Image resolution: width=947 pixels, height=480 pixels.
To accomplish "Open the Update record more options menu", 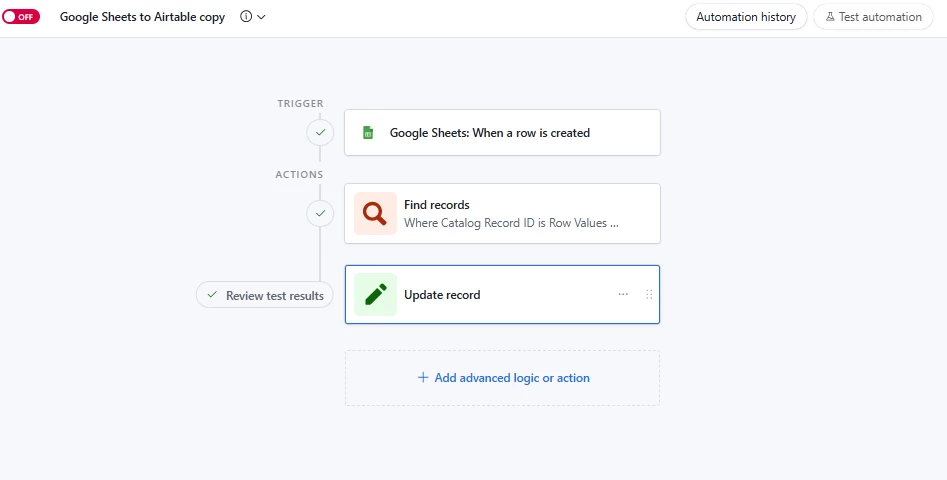I will point(623,294).
